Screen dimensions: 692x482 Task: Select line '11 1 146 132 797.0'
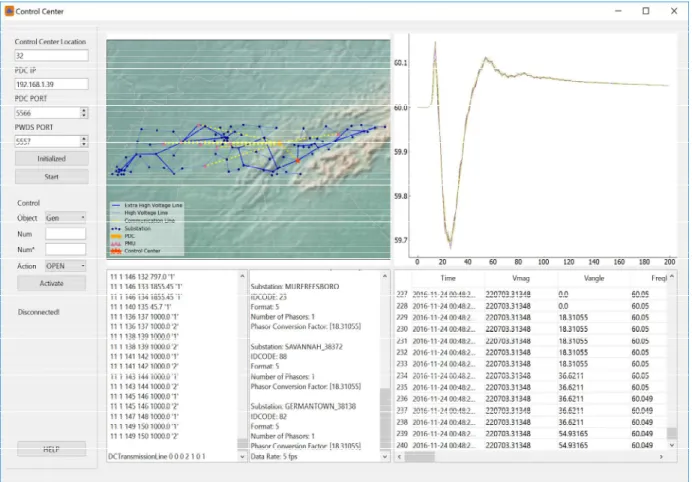click(x=143, y=277)
